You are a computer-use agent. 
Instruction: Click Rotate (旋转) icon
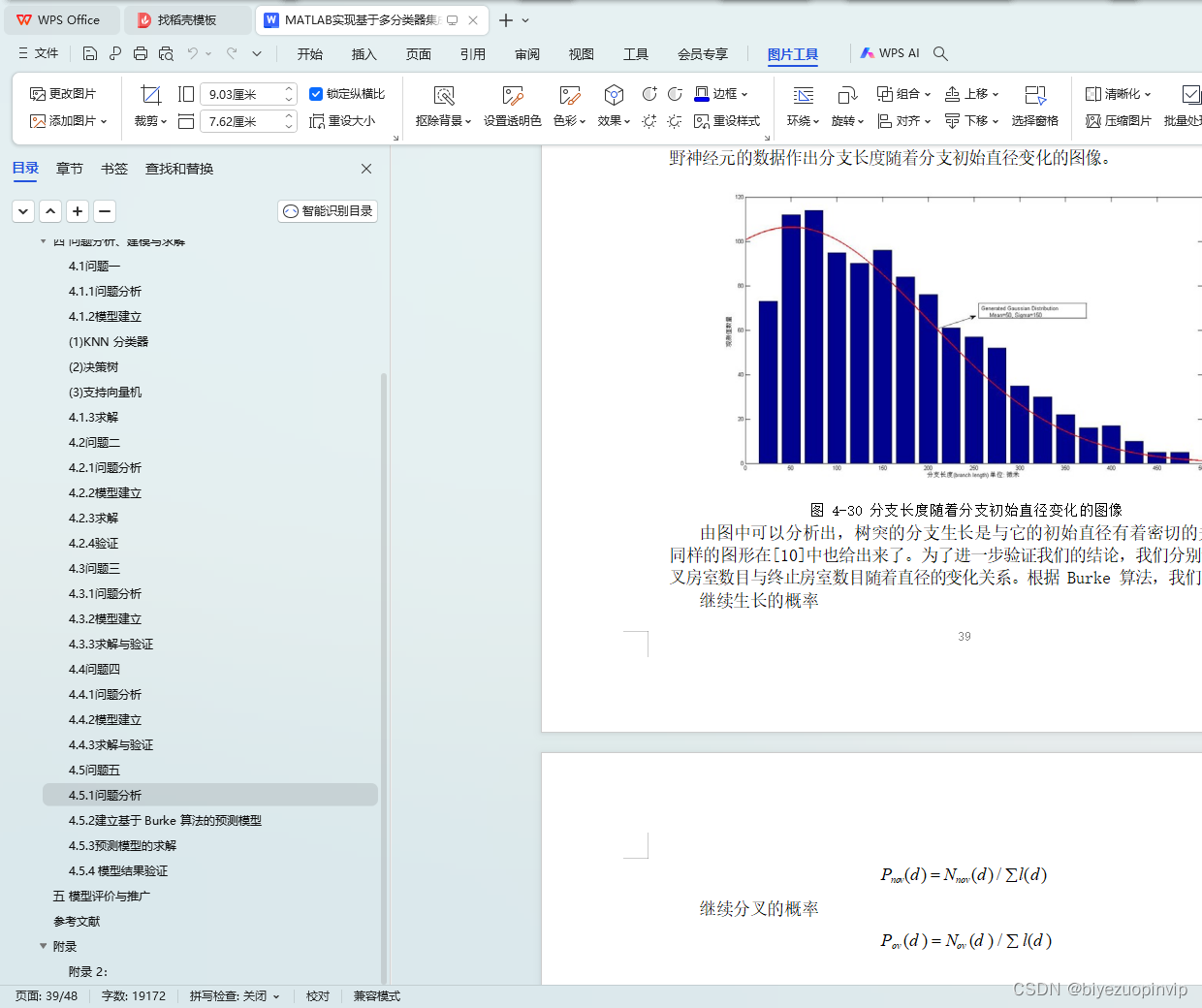847,95
